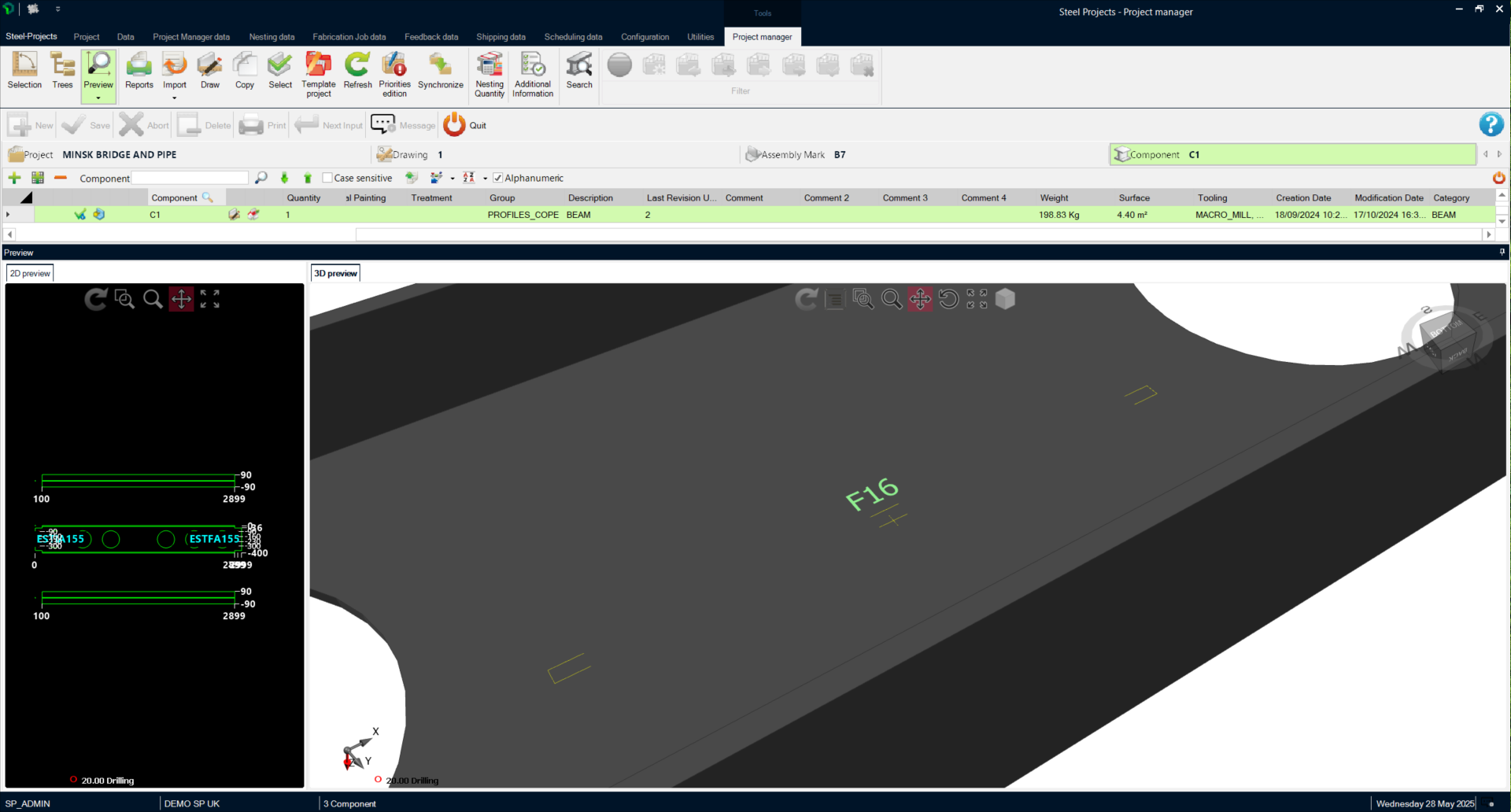Open Additional Information tool
1511x812 pixels.
pyautogui.click(x=533, y=73)
